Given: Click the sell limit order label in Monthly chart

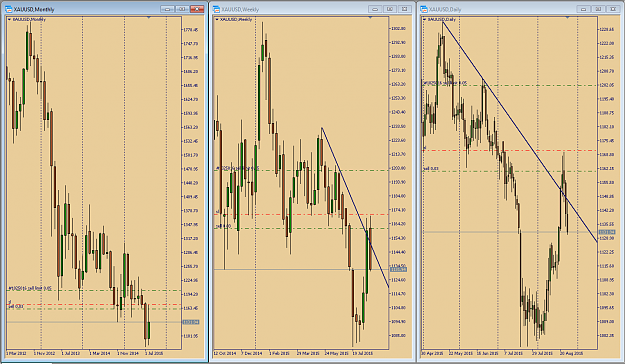Looking at the screenshot, I should click(30, 288).
